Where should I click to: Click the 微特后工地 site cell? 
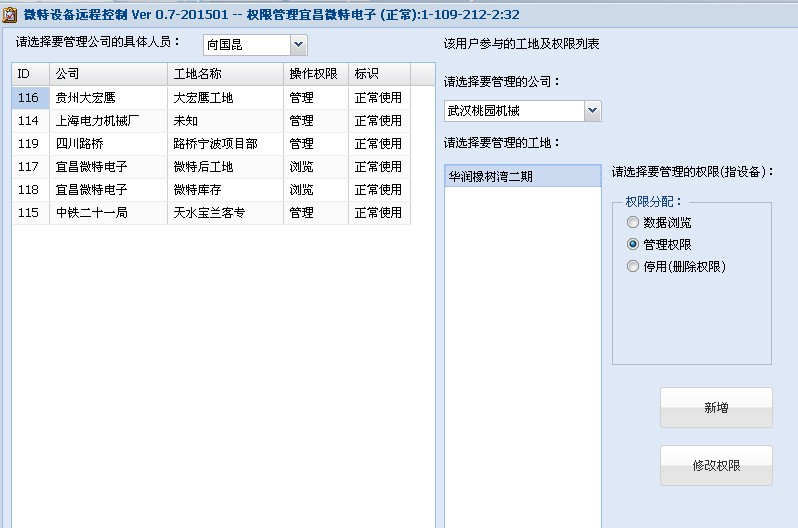coord(225,166)
